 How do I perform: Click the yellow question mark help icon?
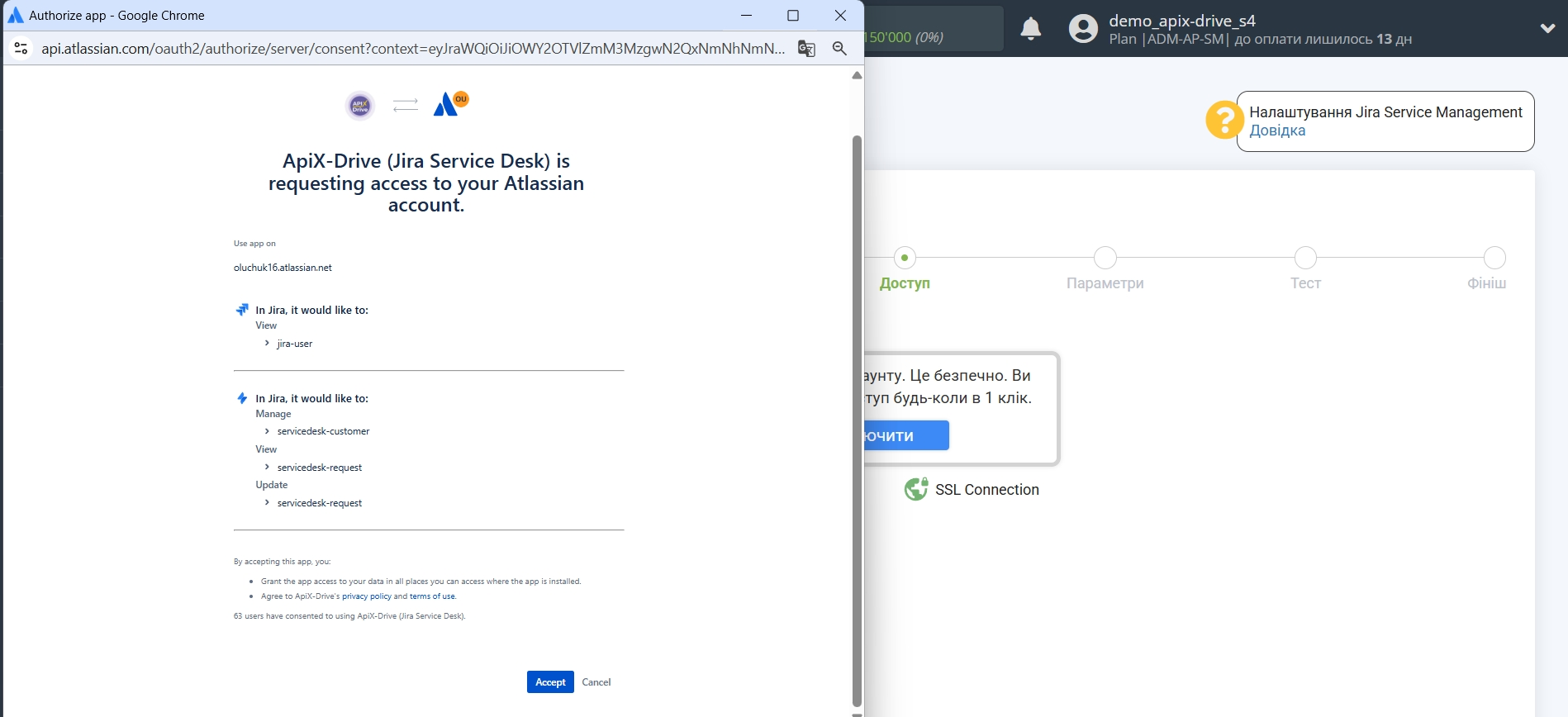[1224, 121]
